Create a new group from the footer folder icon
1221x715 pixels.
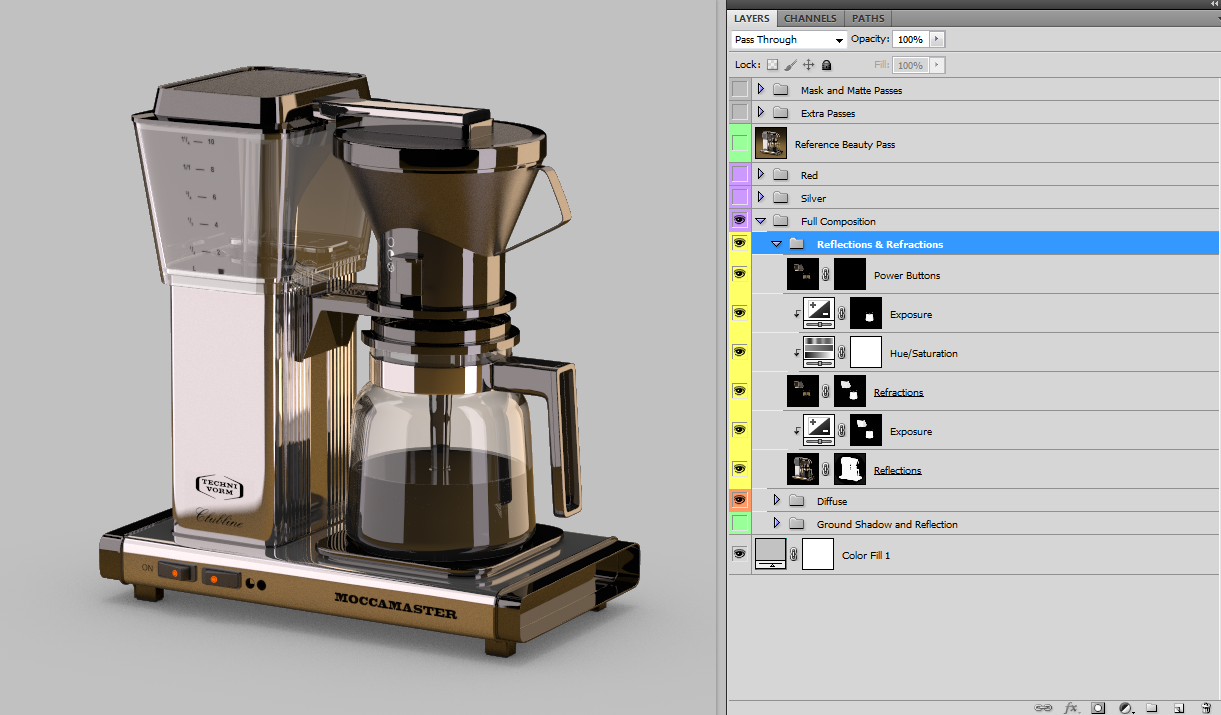(1152, 707)
